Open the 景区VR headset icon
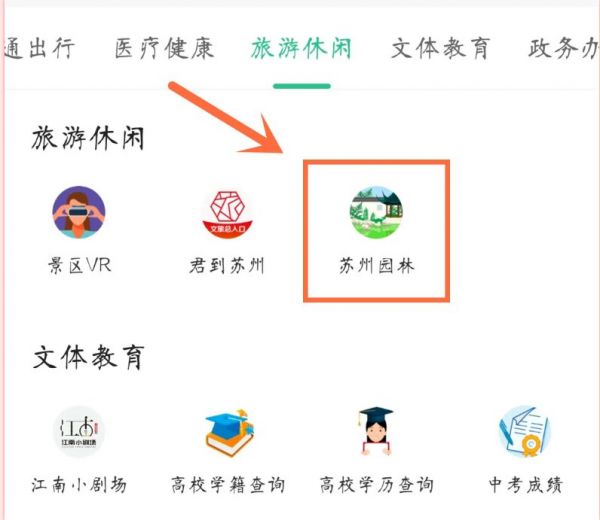Screen dimensions: 600x520 pos(79,212)
